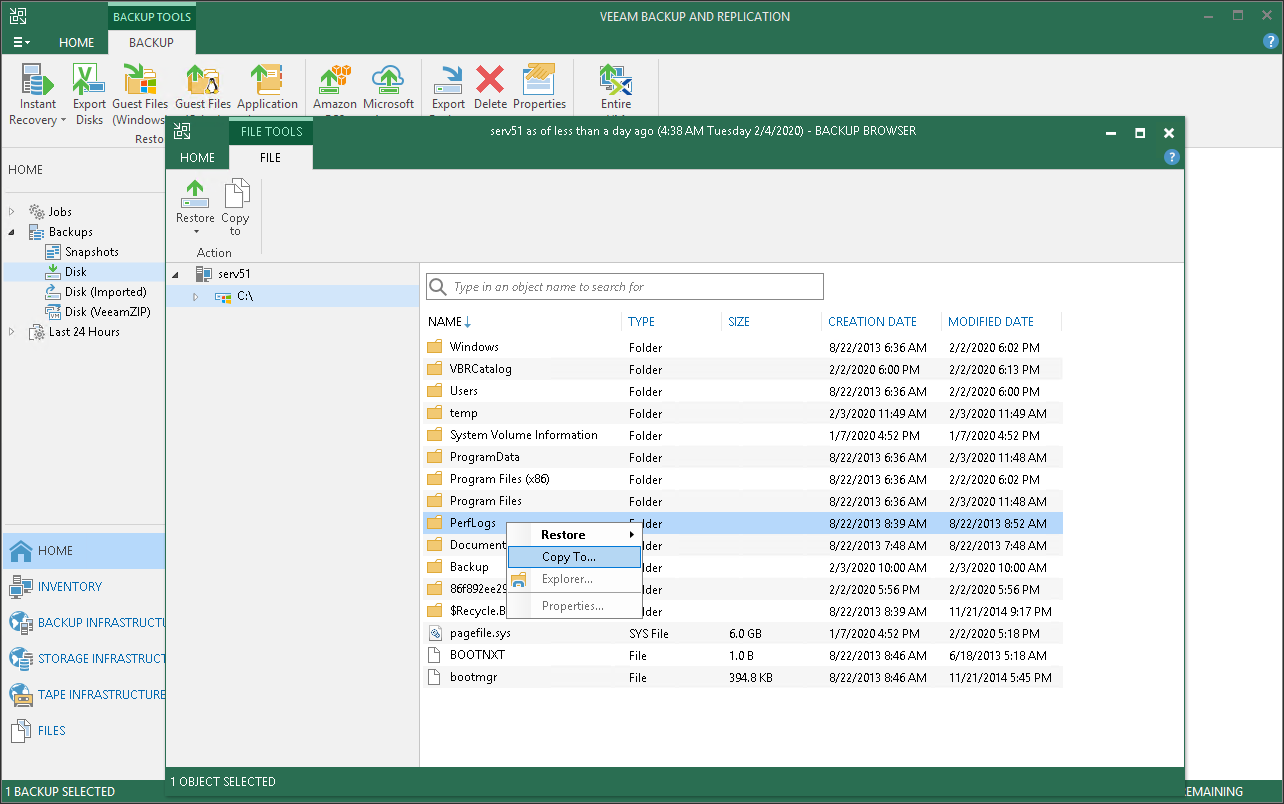This screenshot has width=1284, height=804.
Task: Select HOME view in navigation pane
Action: click(82, 551)
